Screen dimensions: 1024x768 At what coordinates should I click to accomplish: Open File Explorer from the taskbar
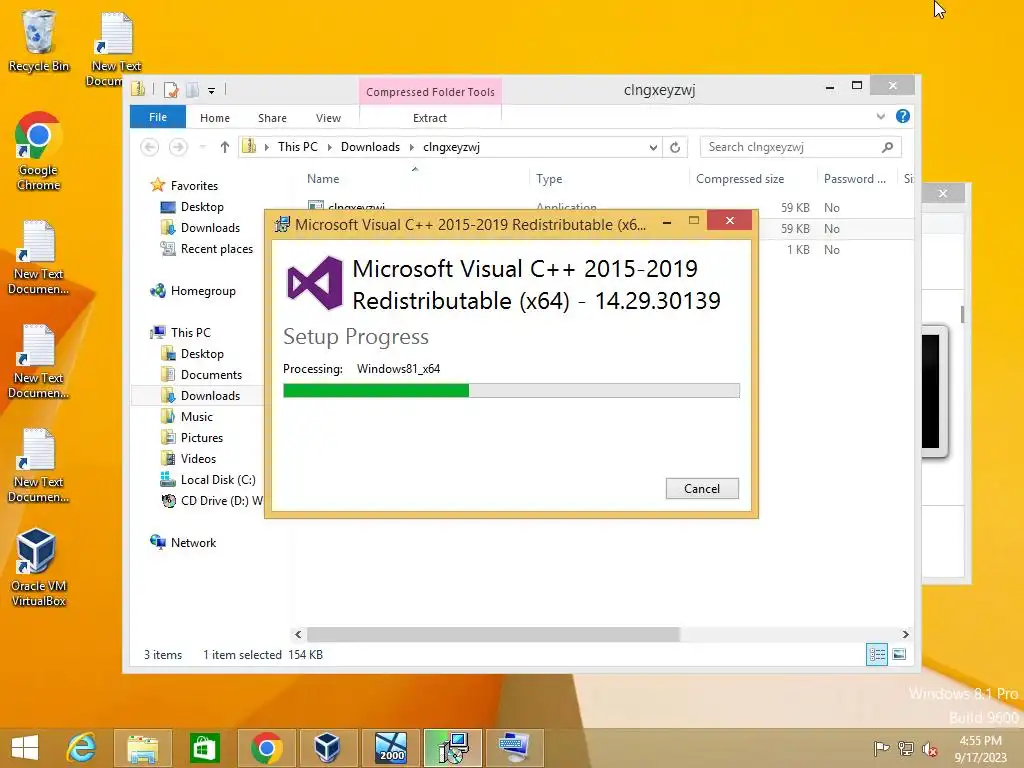(x=142, y=748)
